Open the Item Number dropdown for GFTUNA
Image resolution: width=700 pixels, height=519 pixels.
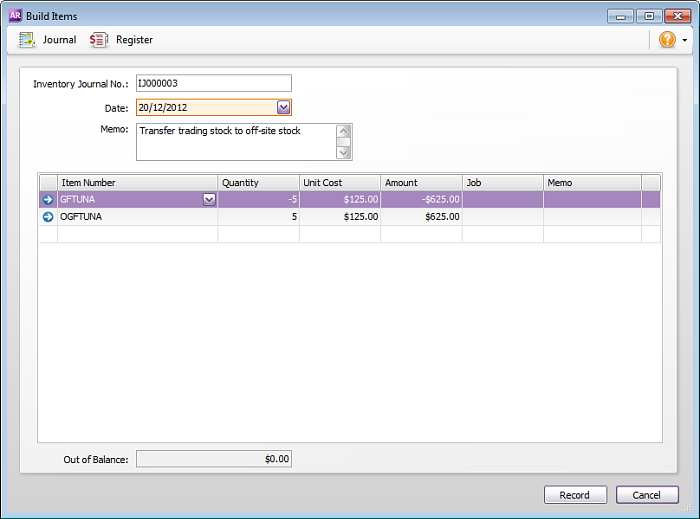[x=209, y=200]
